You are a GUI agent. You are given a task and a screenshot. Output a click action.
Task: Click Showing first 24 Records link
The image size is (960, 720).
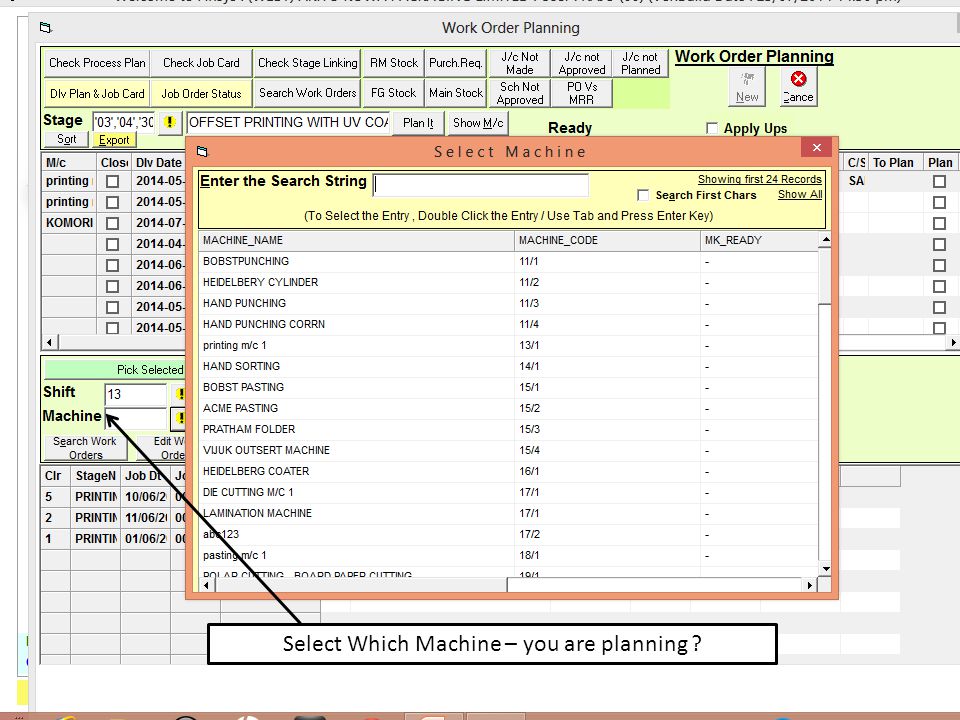tap(760, 179)
